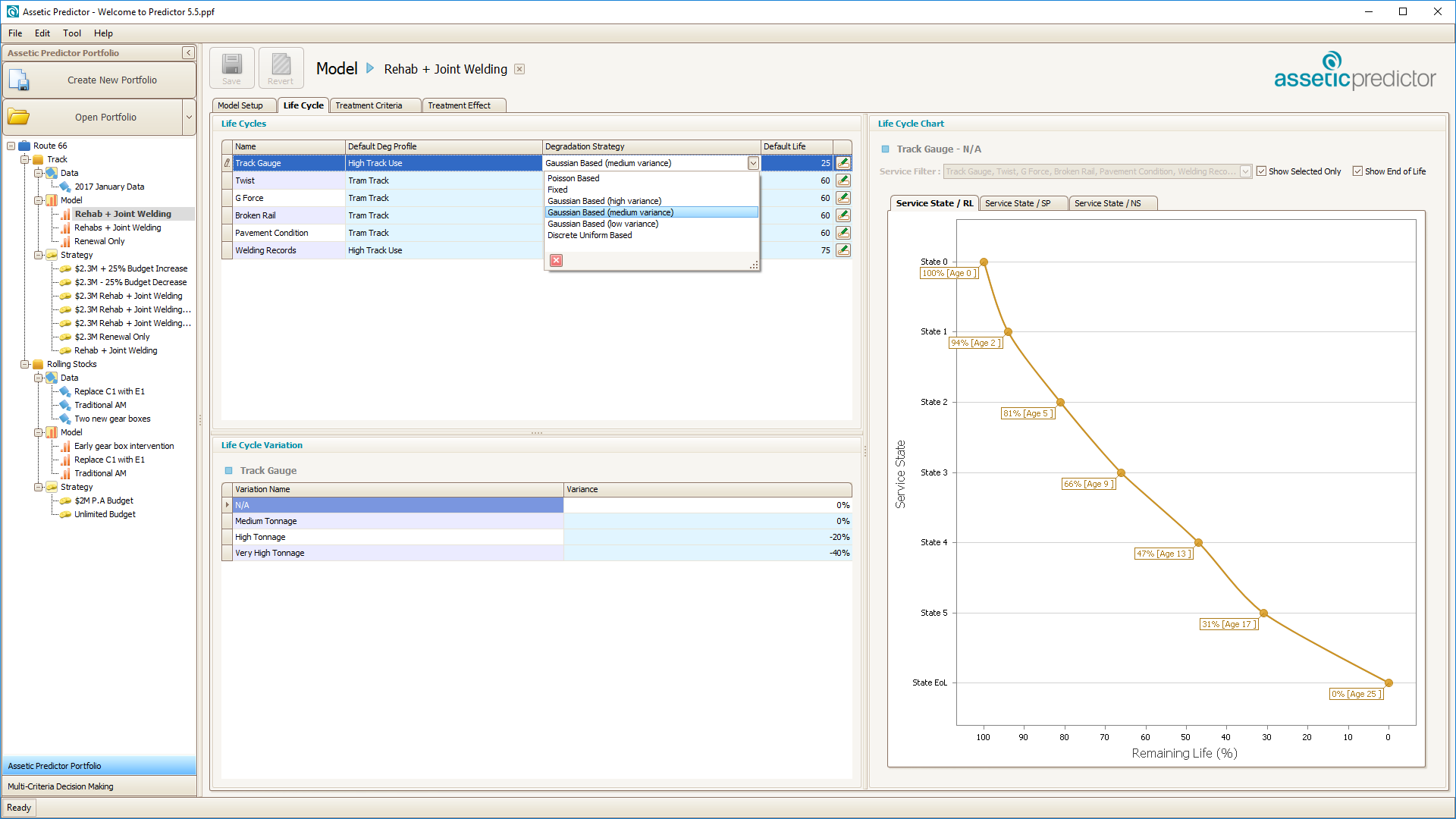
Task: Close the Rehab + Joint Welding model tab
Action: (519, 69)
